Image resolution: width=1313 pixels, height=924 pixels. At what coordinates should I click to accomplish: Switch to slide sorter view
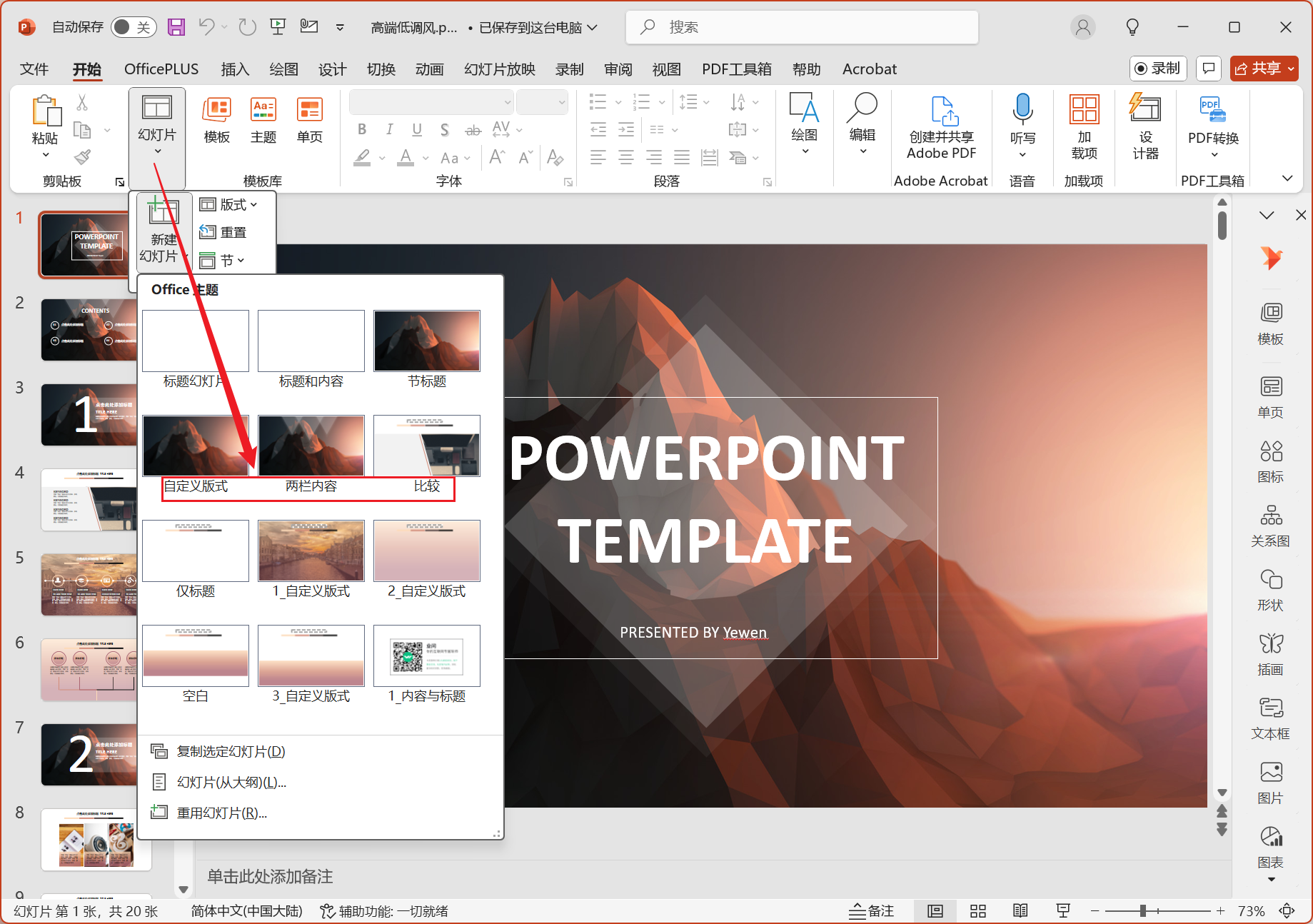click(x=978, y=911)
